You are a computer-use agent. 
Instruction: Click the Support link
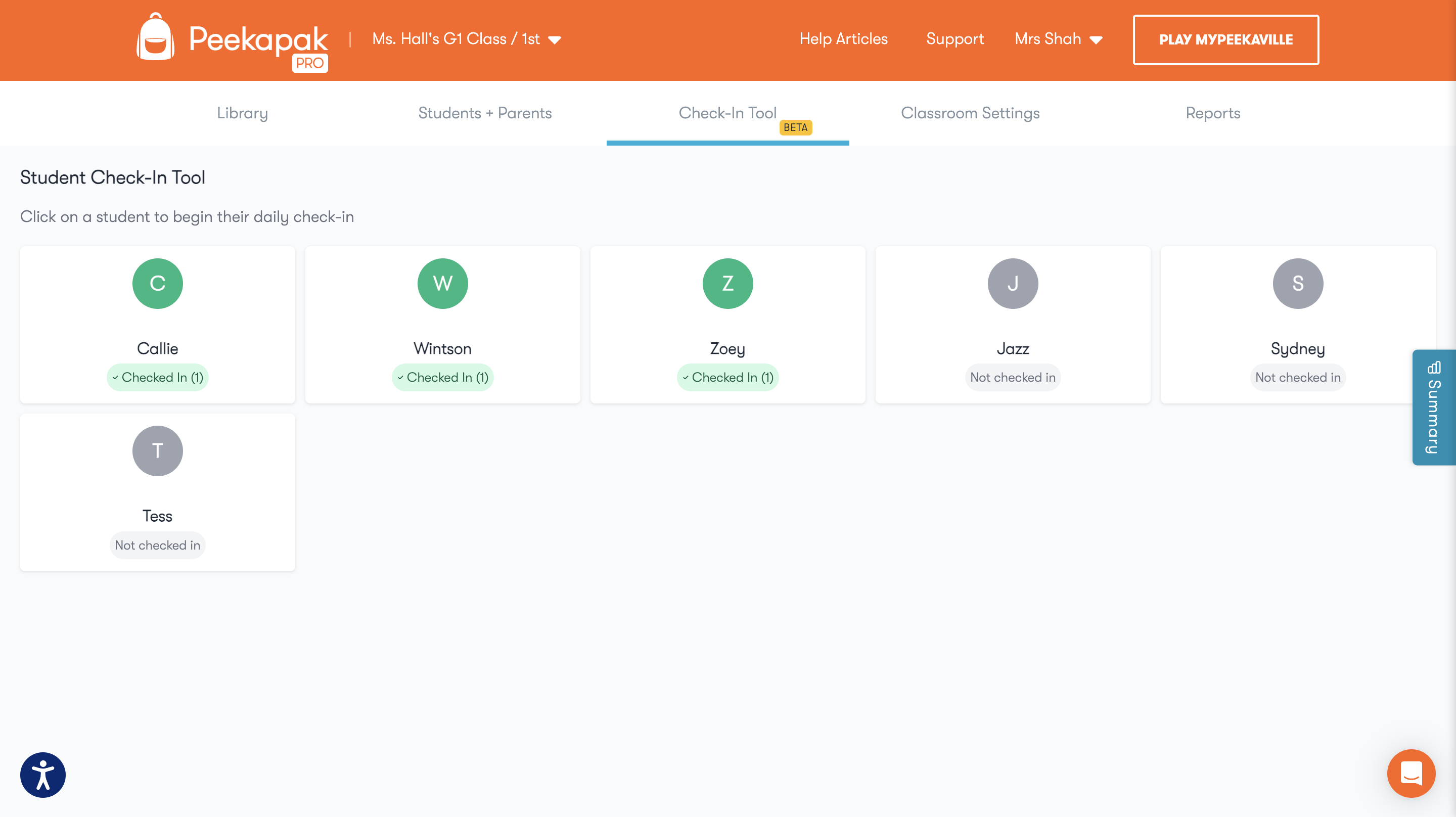(954, 39)
